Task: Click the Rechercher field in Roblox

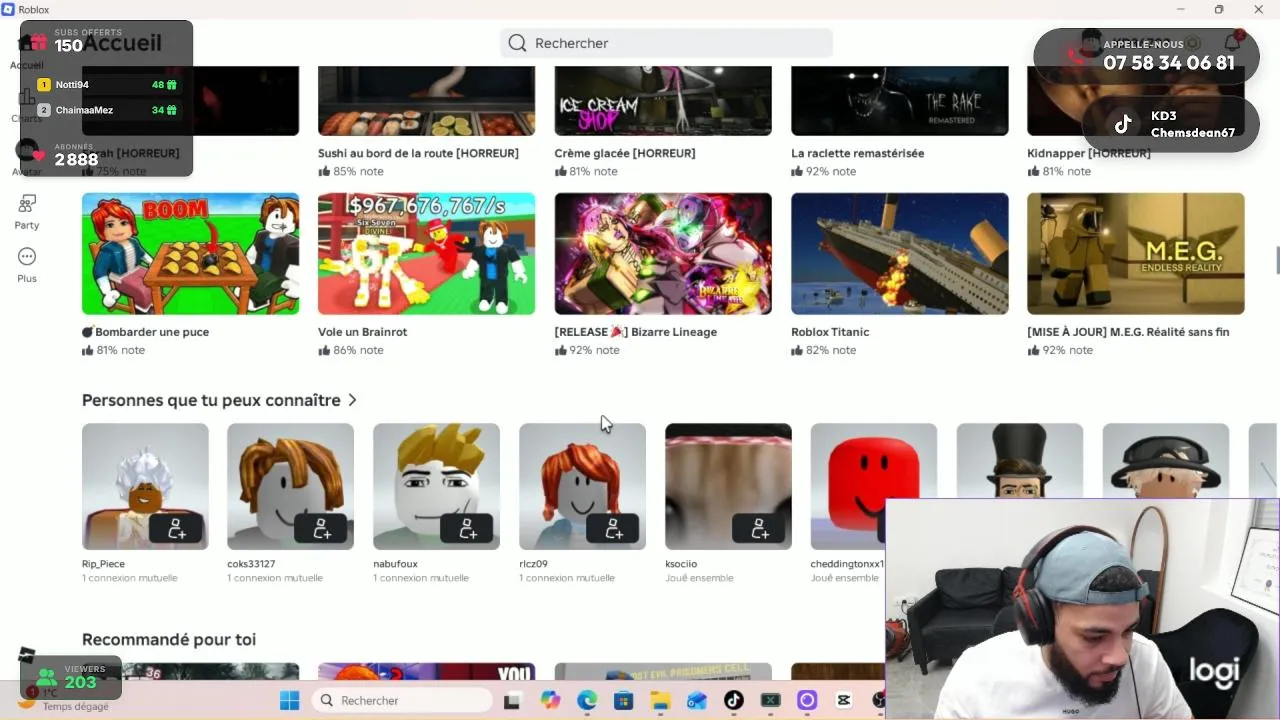Action: (666, 43)
